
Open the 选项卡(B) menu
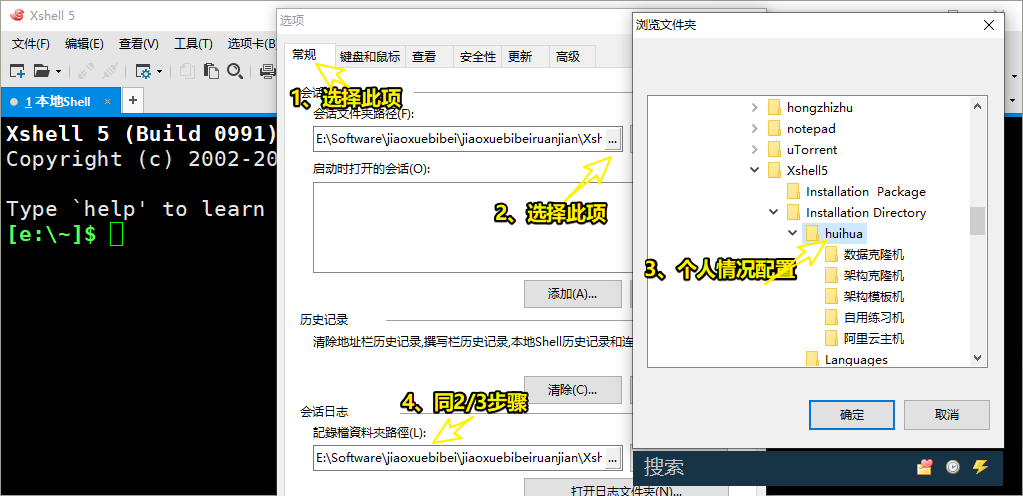tap(251, 44)
